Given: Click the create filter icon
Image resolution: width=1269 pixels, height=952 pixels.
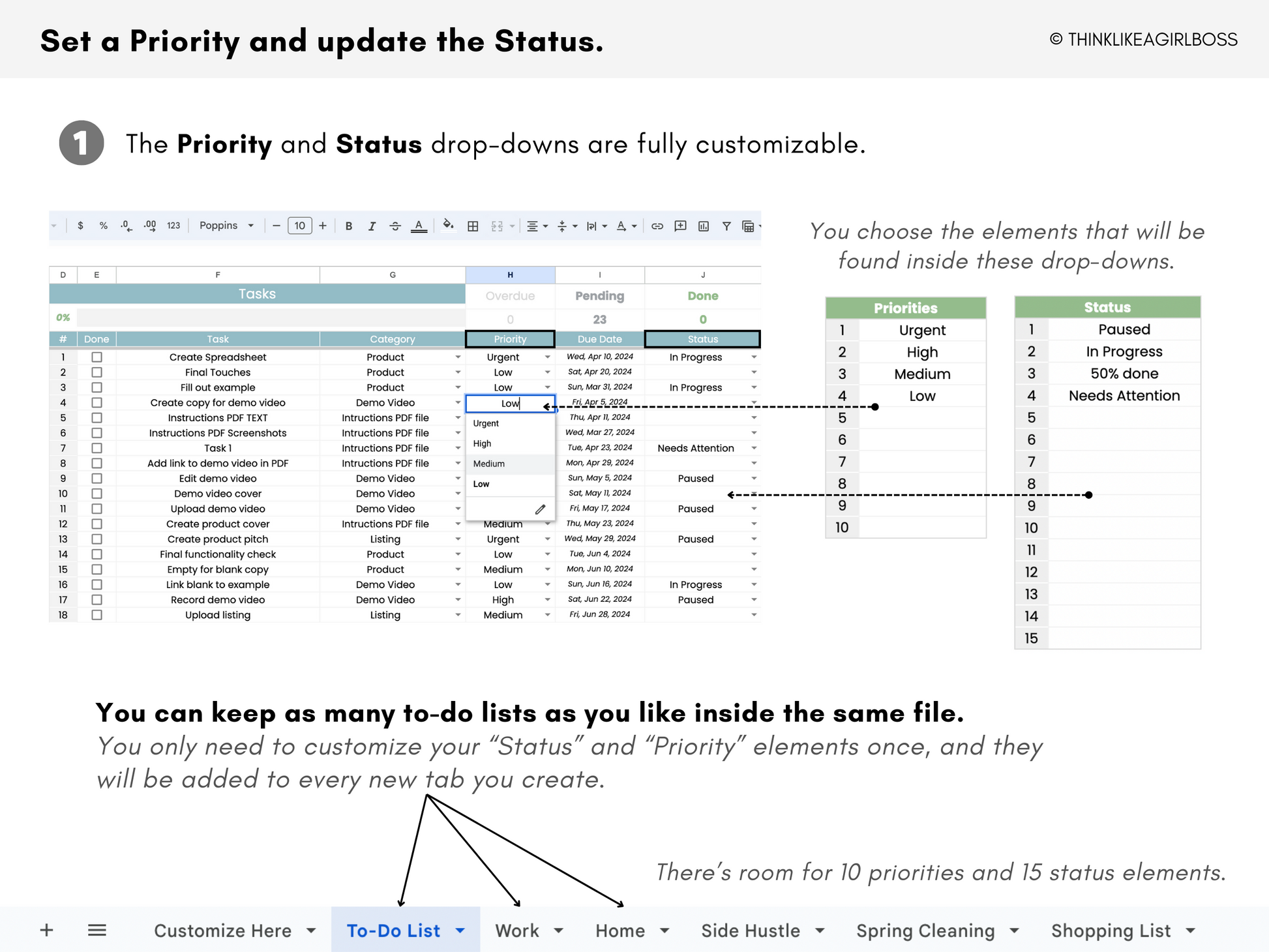Looking at the screenshot, I should coord(726,226).
